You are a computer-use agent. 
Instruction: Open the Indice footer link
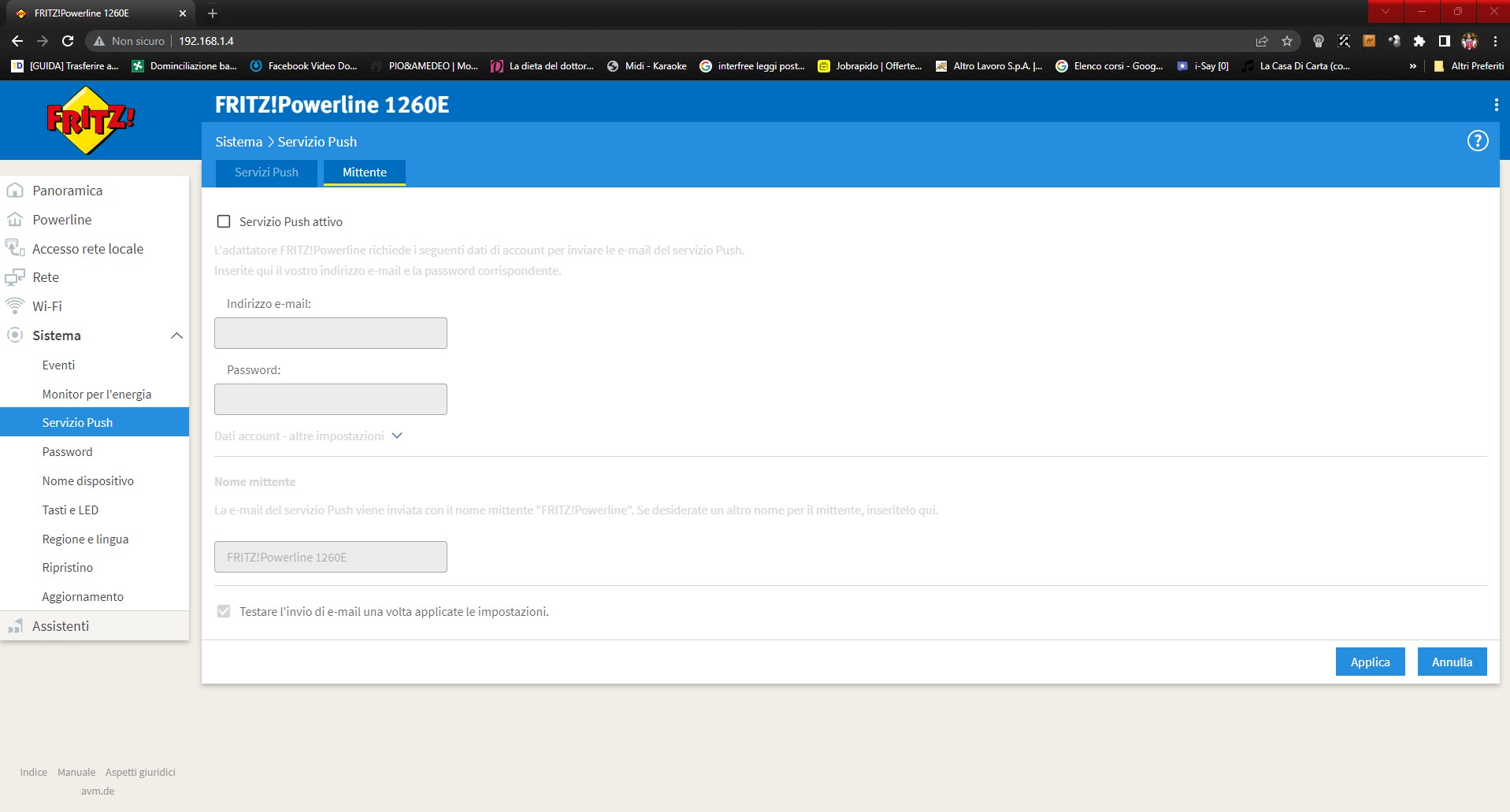tap(34, 772)
